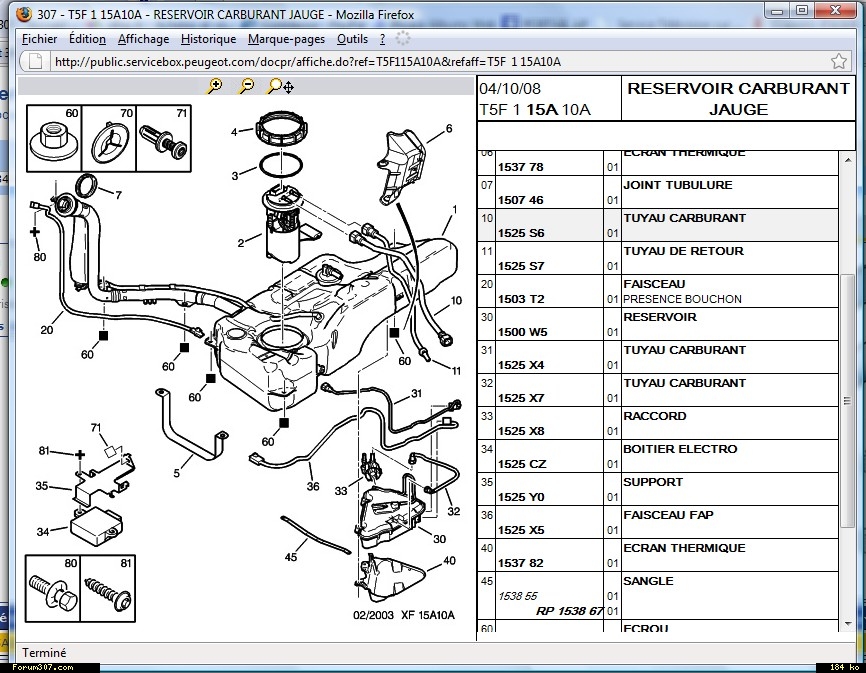866x673 pixels.
Task: Zoom out with the minus magnifier icon
Action: [x=246, y=86]
